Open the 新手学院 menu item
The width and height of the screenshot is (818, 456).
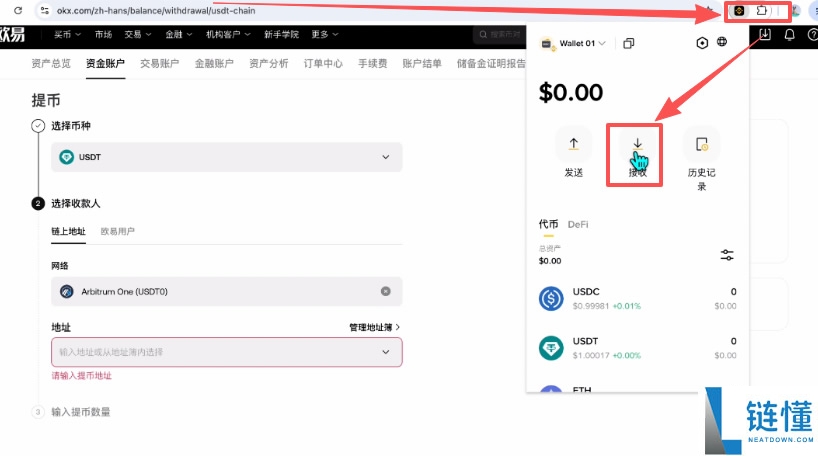coord(281,34)
